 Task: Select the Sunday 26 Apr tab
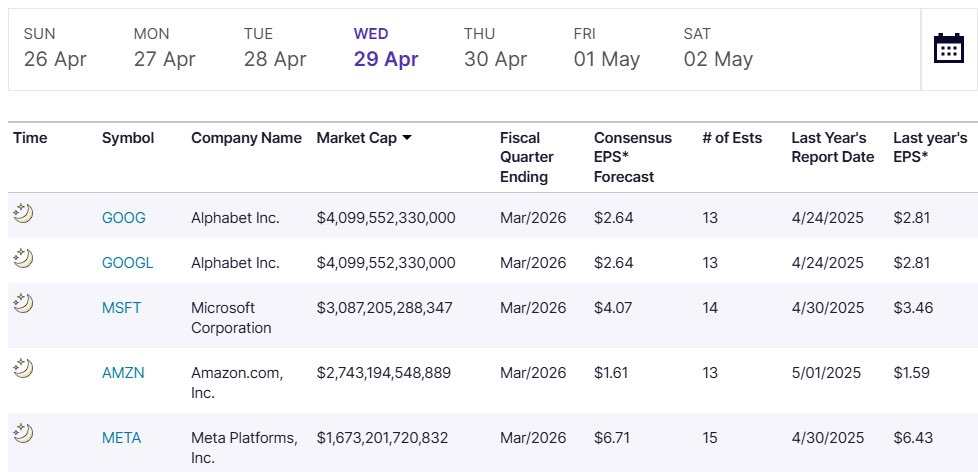55,48
